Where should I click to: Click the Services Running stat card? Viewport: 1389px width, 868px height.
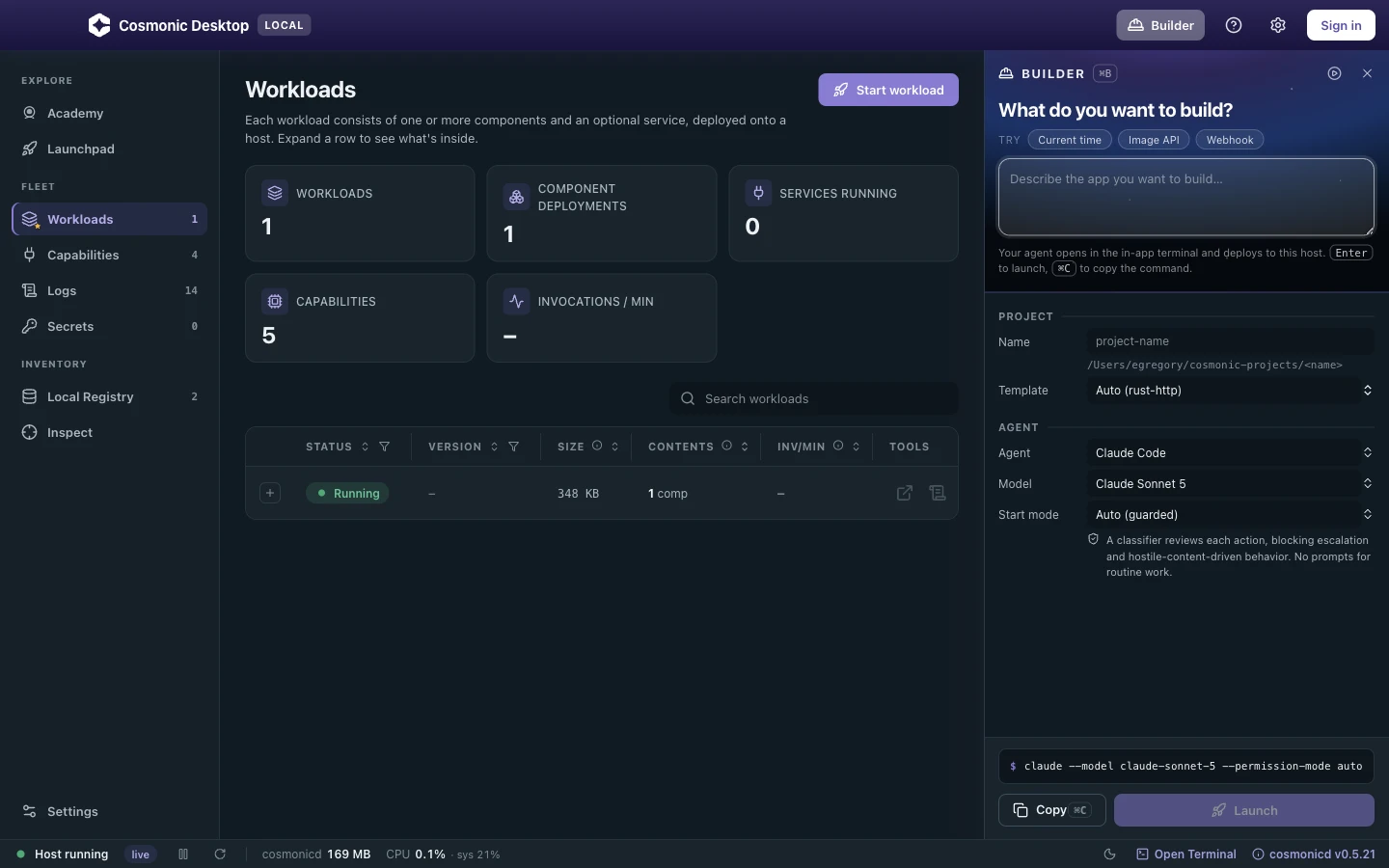tap(844, 213)
